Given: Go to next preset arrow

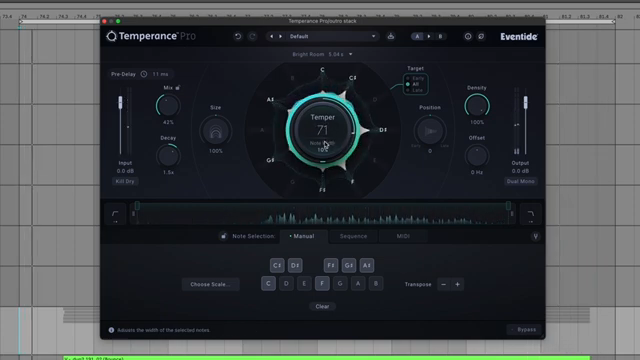Looking at the screenshot, I should pos(280,36).
